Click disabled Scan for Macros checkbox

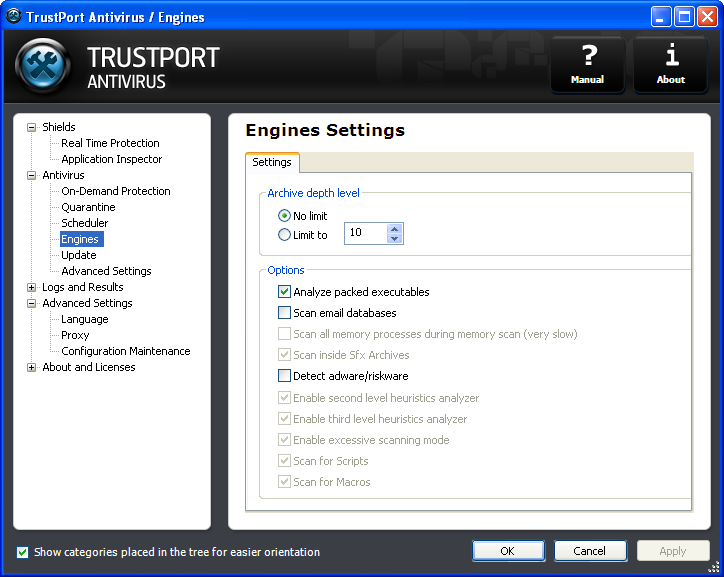coord(284,482)
